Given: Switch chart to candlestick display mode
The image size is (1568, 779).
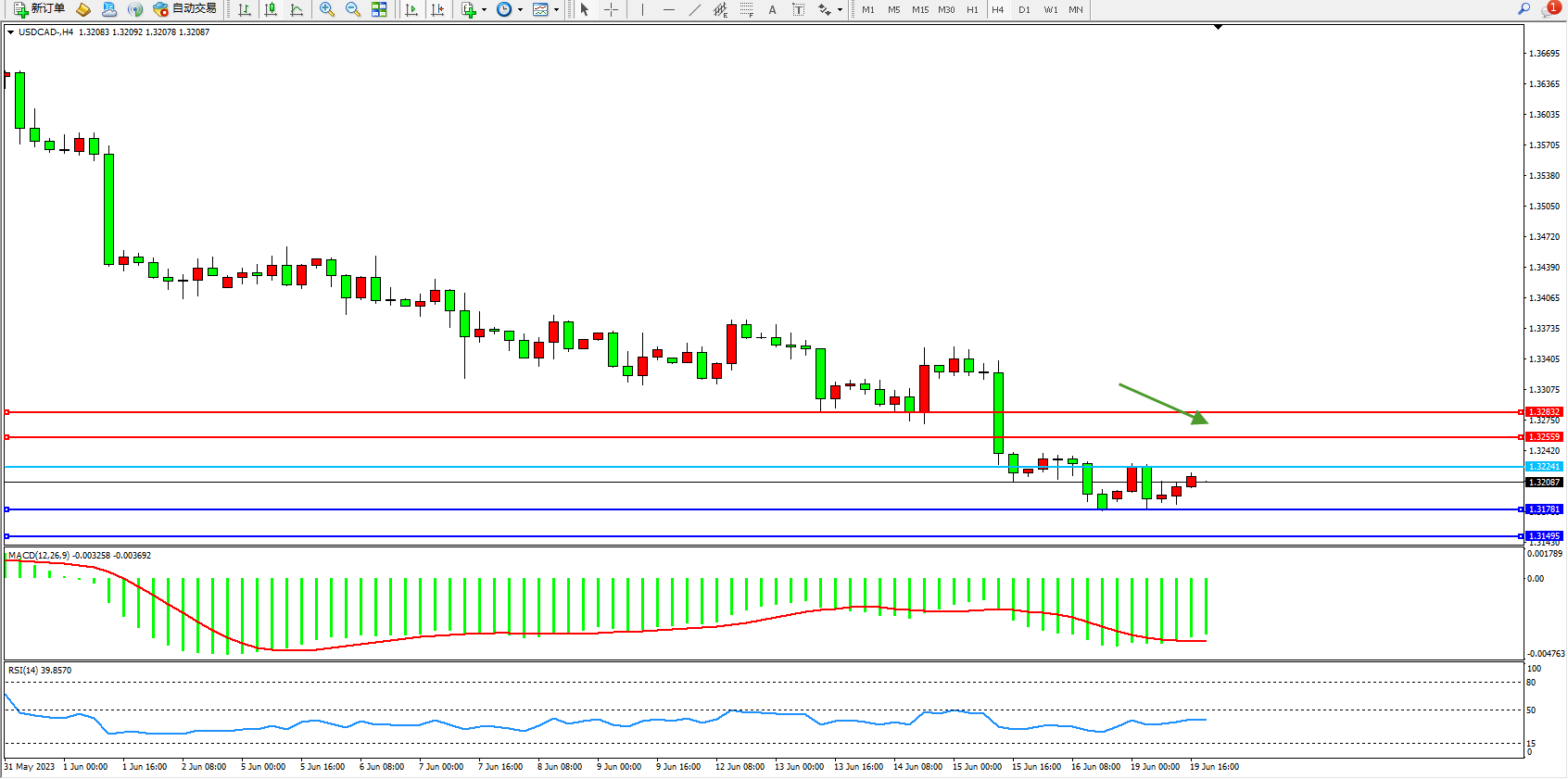Looking at the screenshot, I should click(271, 9).
